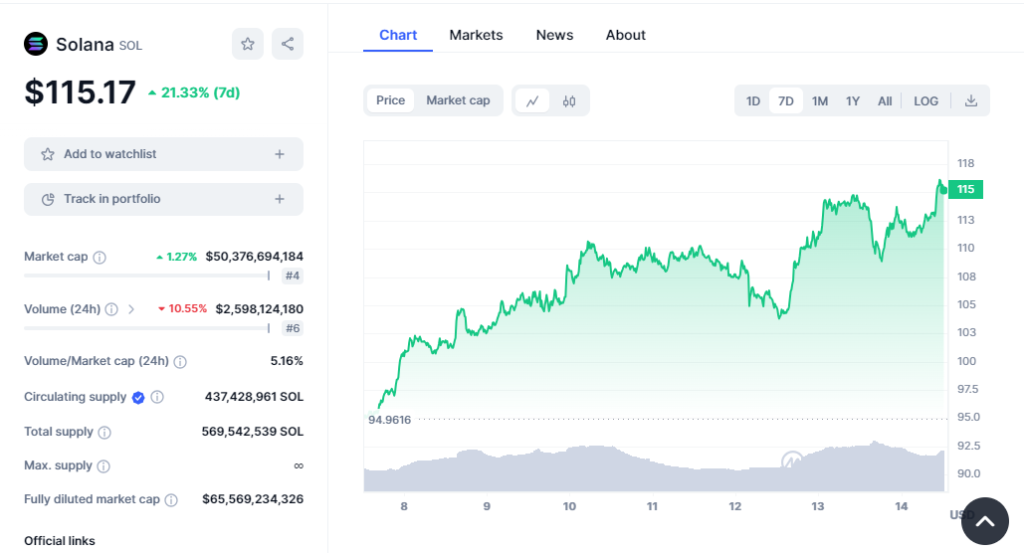This screenshot has height=553, width=1024.
Task: Open the News tab
Action: 554,35
